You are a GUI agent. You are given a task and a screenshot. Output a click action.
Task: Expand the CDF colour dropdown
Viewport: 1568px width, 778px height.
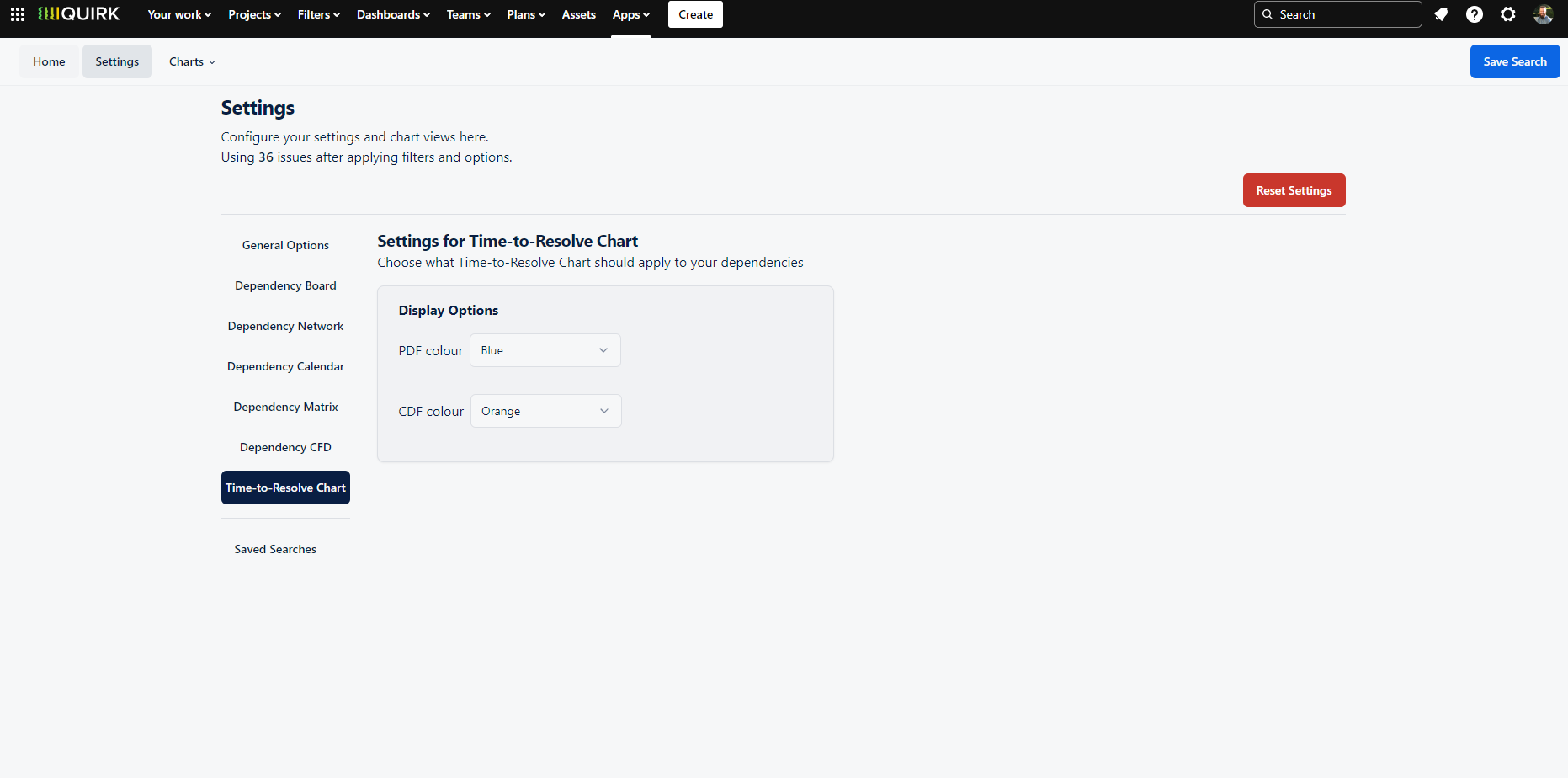point(546,411)
